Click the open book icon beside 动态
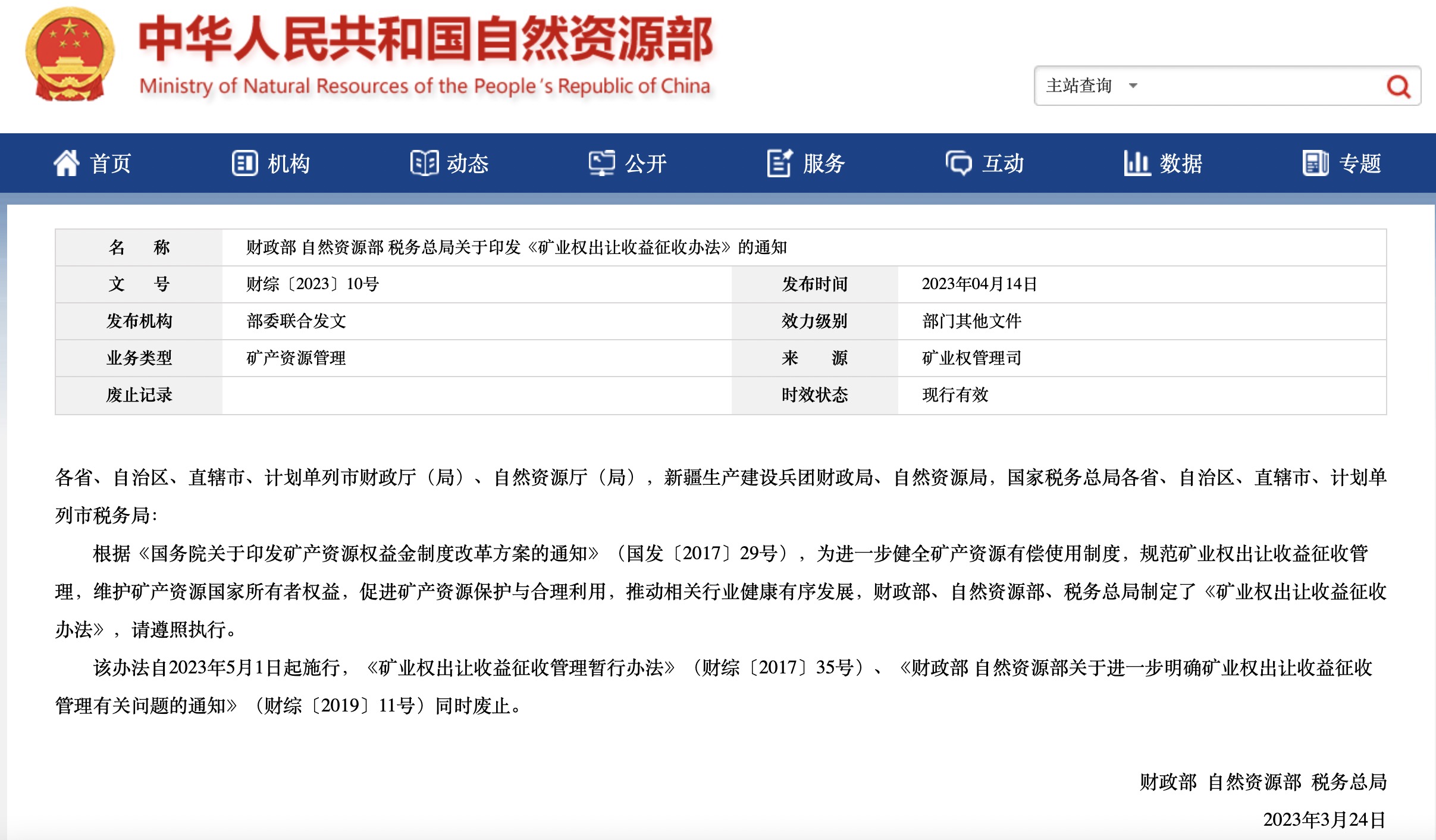The width and height of the screenshot is (1436, 840). click(x=424, y=163)
